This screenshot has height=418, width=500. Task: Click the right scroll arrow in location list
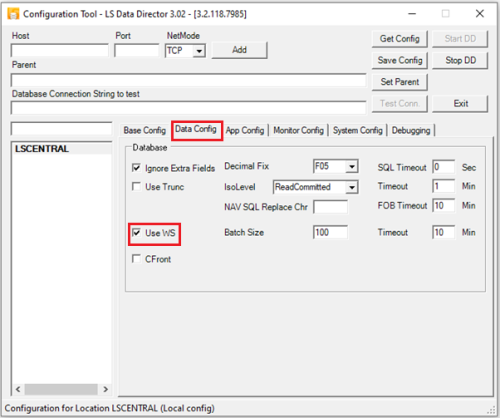click(105, 389)
